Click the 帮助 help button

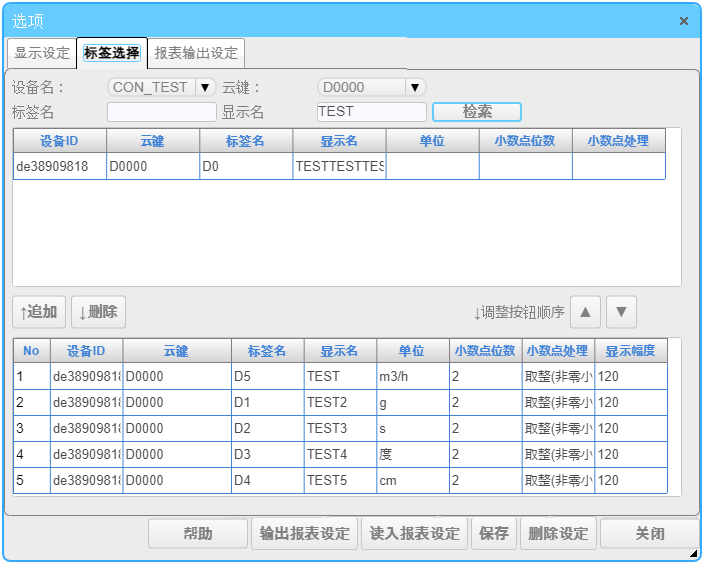point(198,533)
